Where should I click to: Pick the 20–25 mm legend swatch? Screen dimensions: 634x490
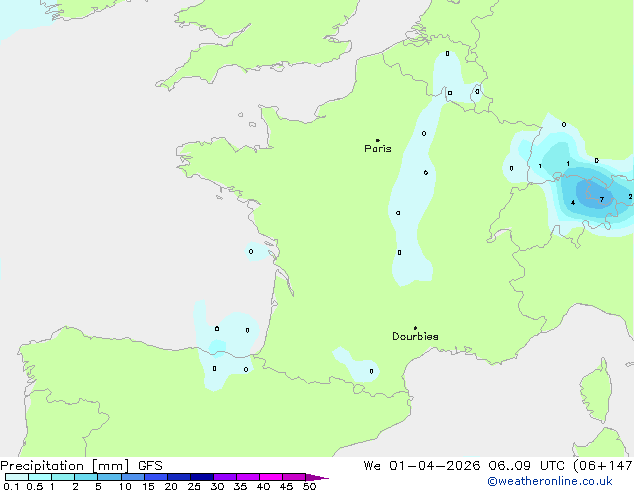[x=178, y=477]
